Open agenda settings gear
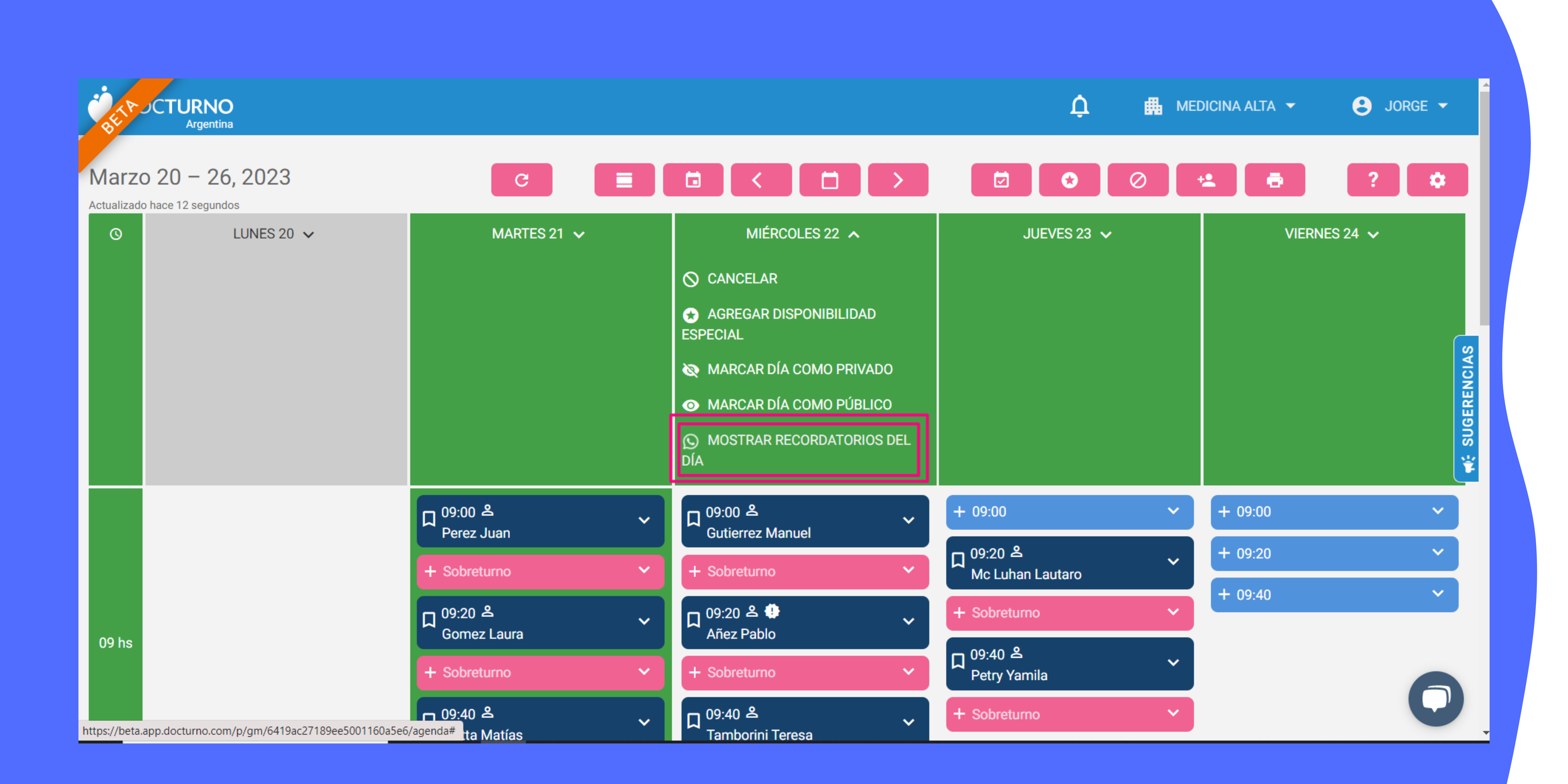Screen dimensions: 1568x784 click(1437, 180)
